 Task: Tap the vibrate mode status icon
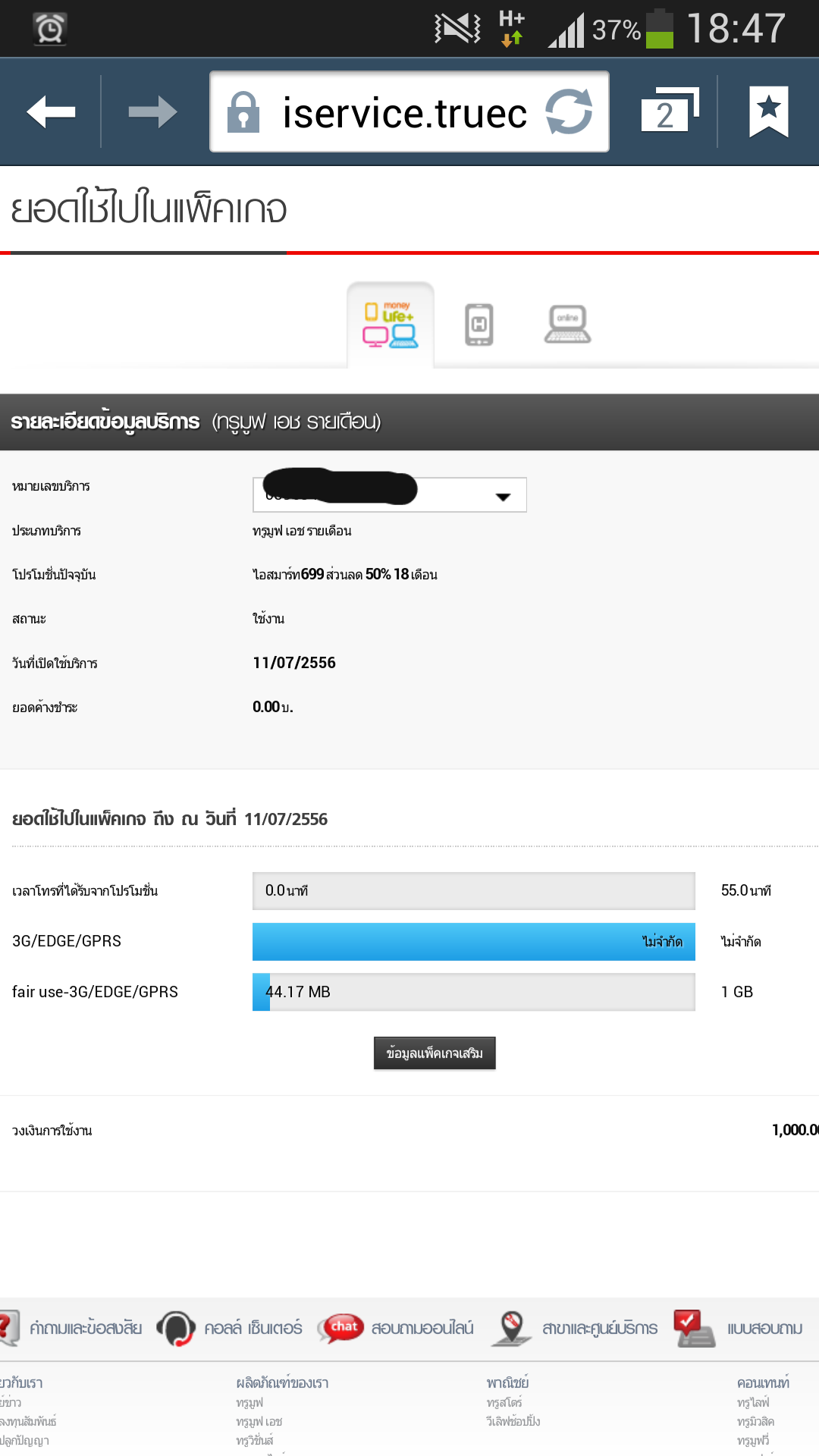pyautogui.click(x=457, y=29)
